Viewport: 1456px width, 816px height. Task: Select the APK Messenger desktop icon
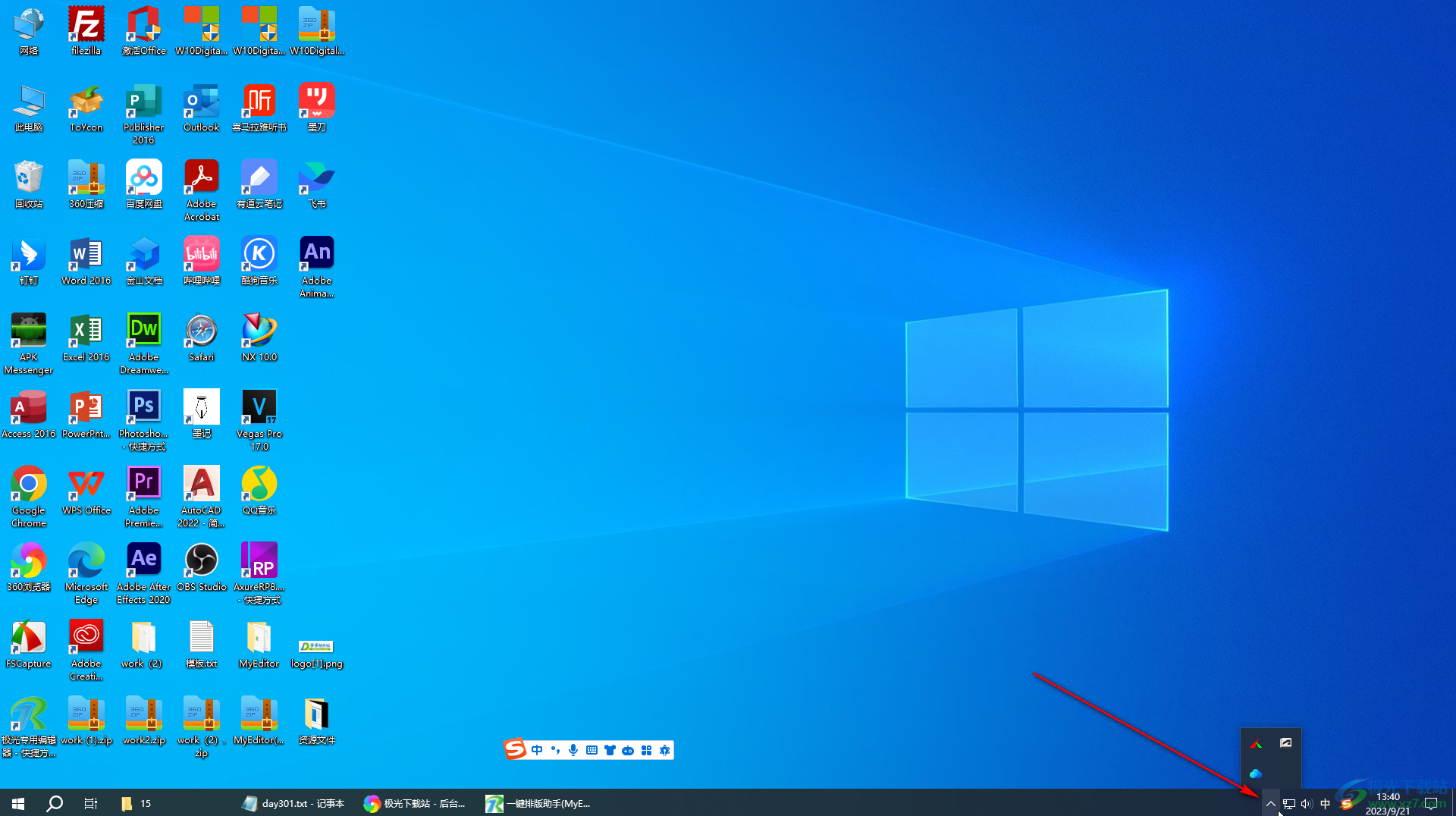[x=29, y=344]
